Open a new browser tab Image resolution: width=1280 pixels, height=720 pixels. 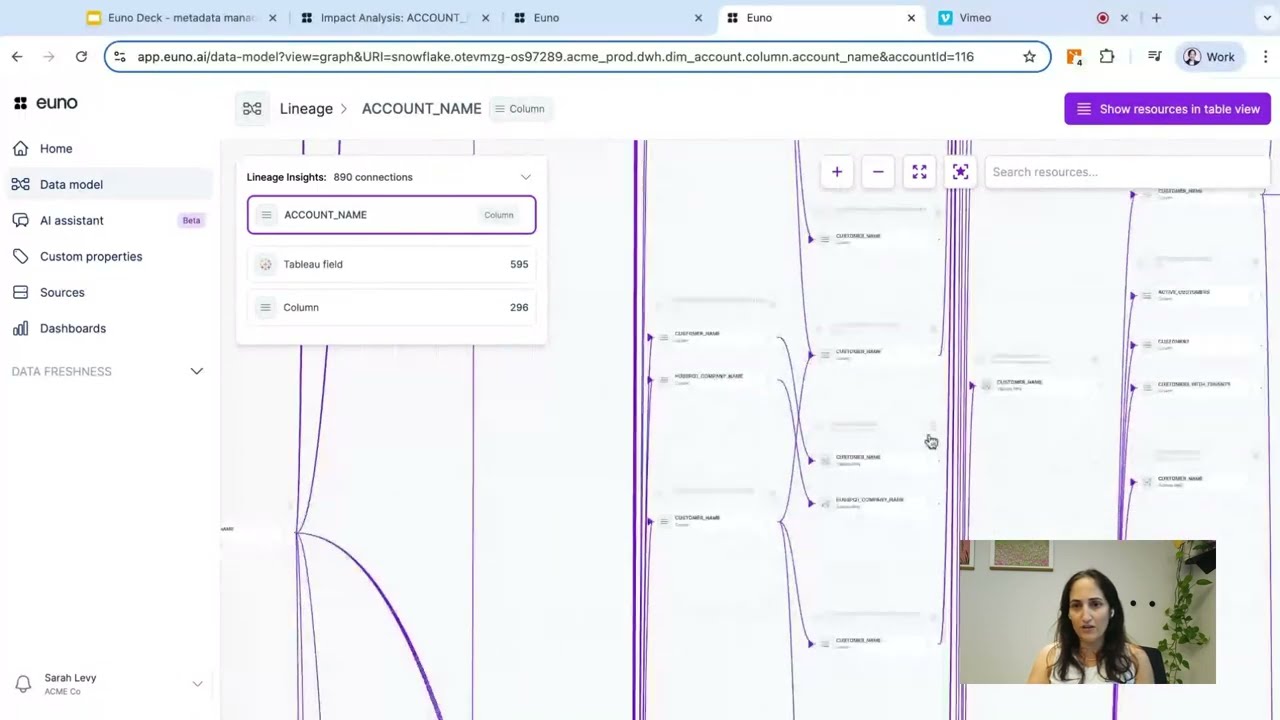(1156, 18)
